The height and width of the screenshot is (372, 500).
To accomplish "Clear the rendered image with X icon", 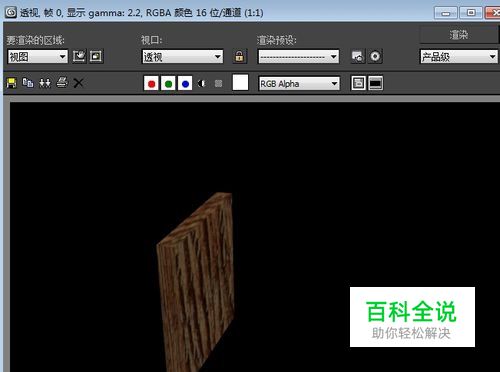I will tap(78, 83).
